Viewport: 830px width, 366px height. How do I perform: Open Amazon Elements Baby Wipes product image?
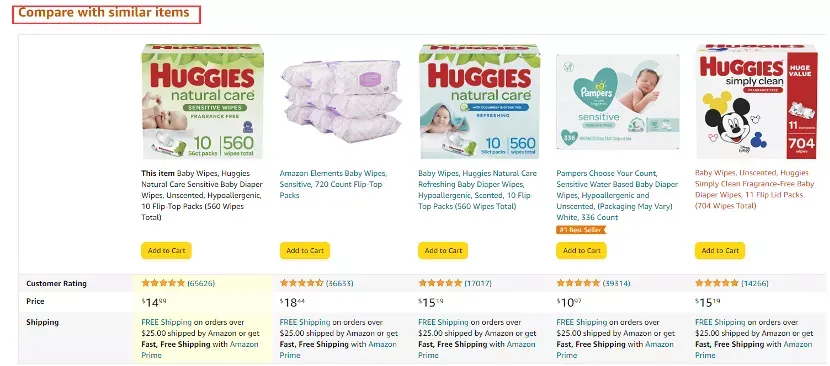click(340, 102)
